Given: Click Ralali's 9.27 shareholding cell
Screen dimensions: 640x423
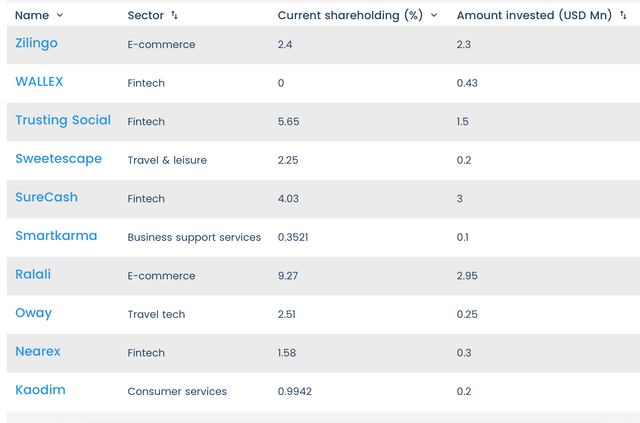Looking at the screenshot, I should point(290,276).
